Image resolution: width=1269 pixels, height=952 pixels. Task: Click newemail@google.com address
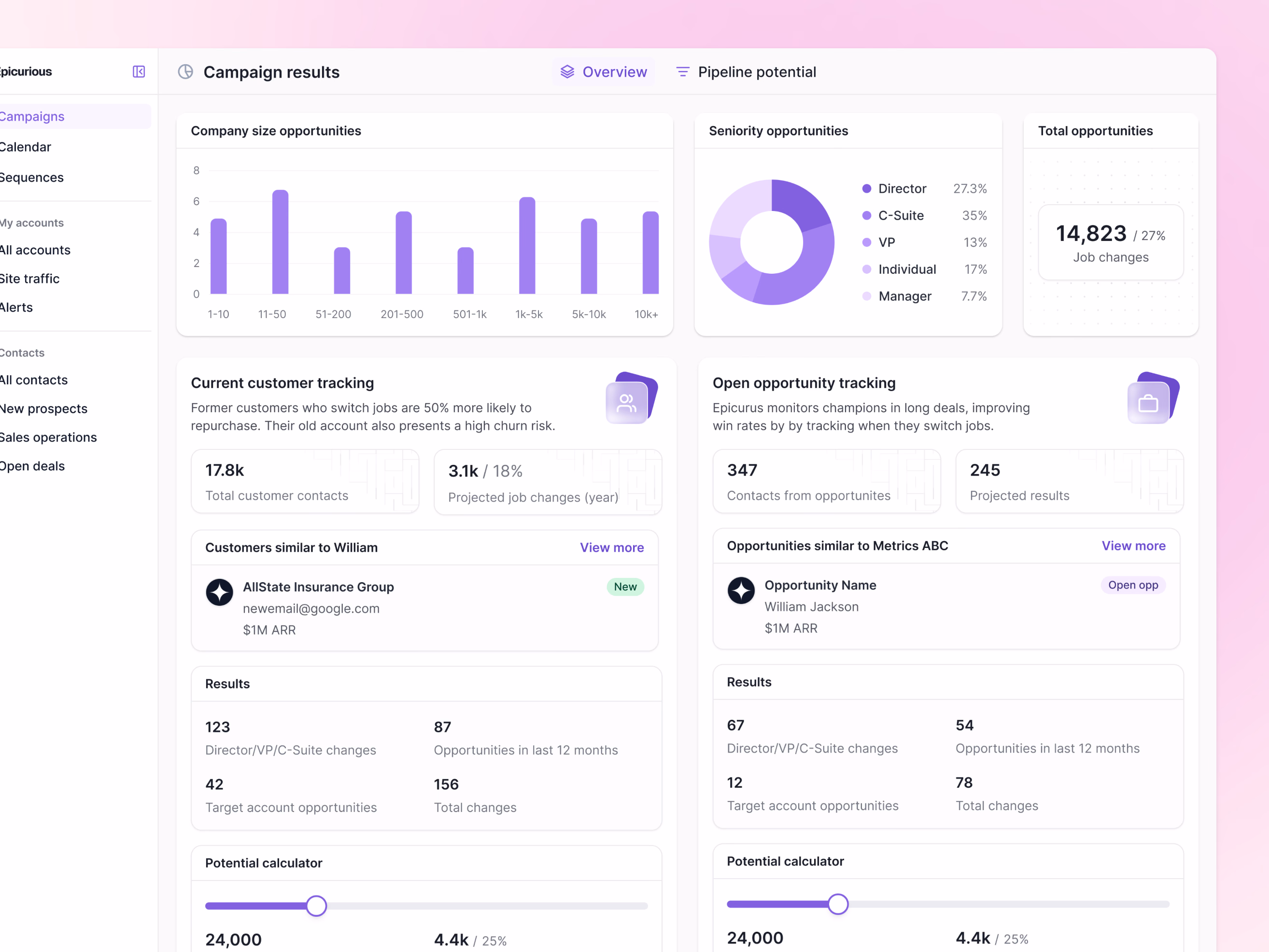311,608
